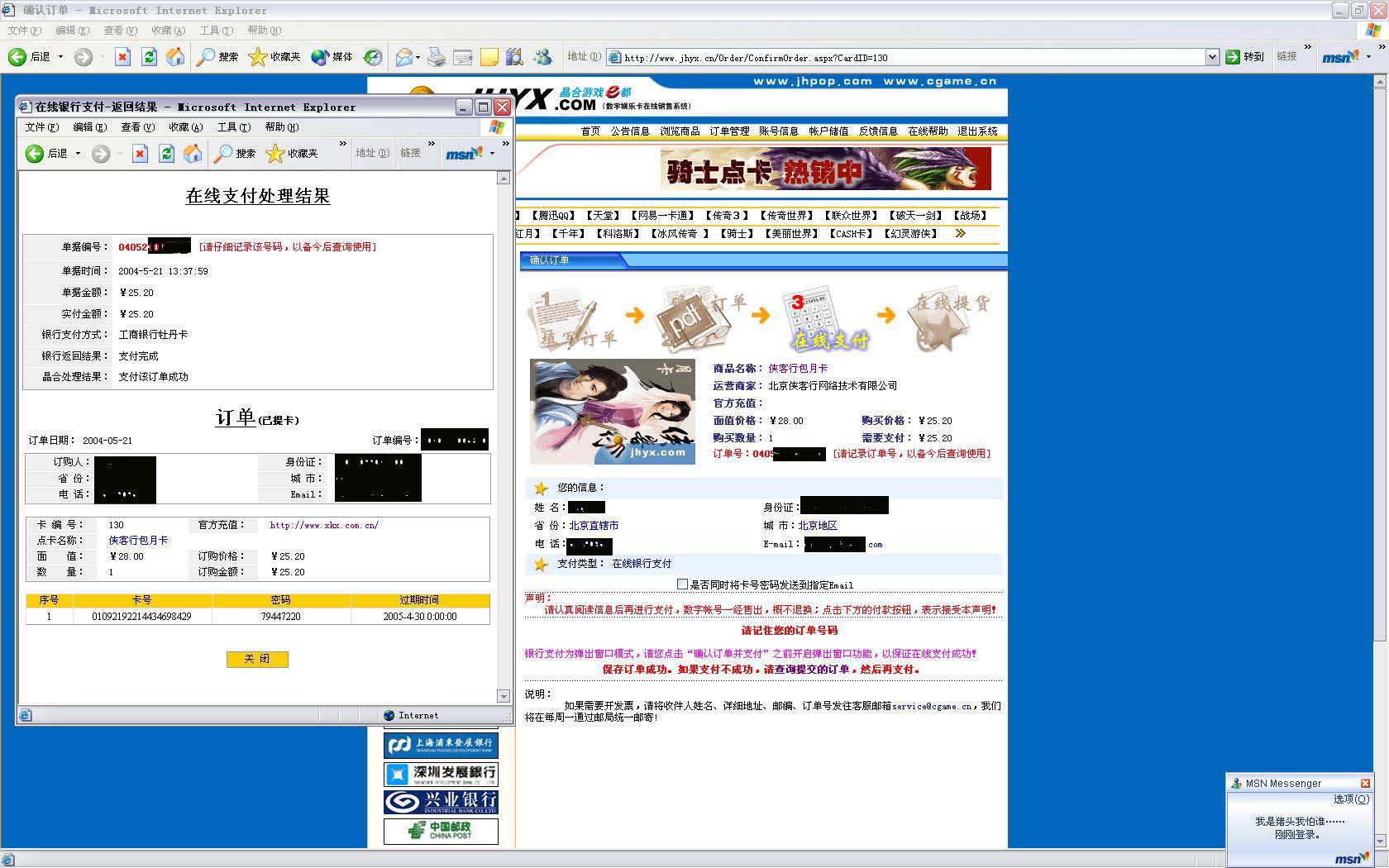This screenshot has height=868, width=1389.
Task: Open 收藏(A) menu in payment popup
Action: (186, 127)
